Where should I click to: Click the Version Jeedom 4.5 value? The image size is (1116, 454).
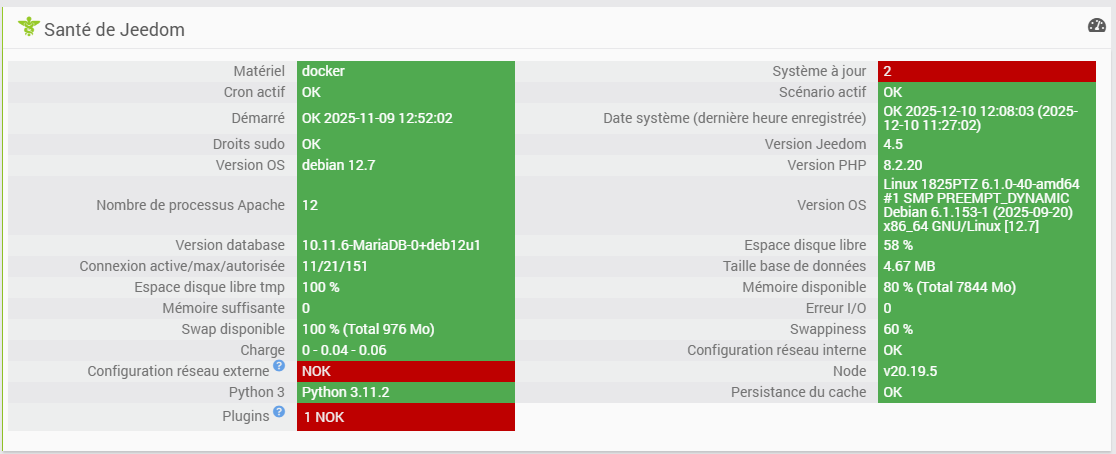point(987,144)
